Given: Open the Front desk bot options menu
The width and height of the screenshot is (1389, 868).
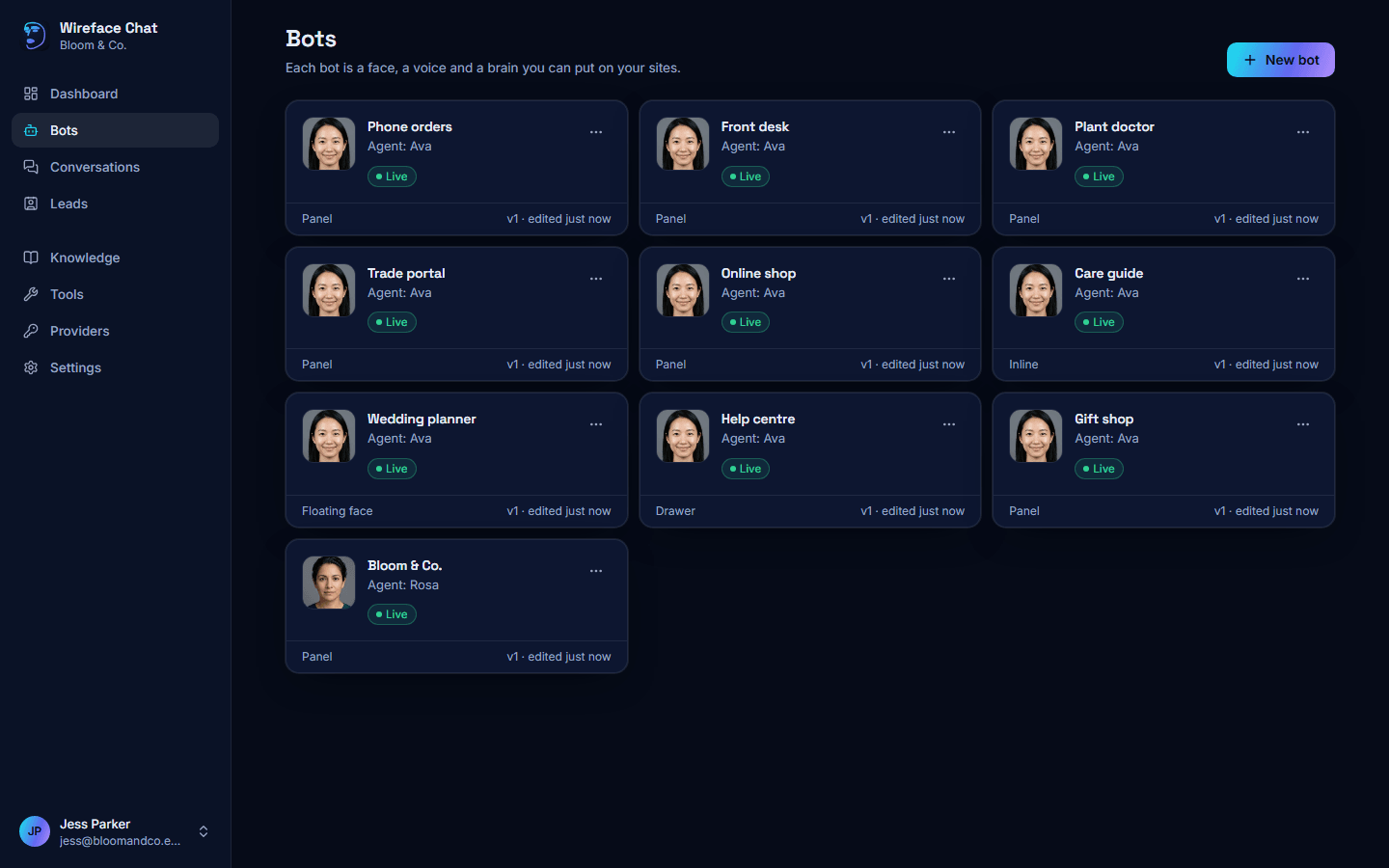Looking at the screenshot, I should click(949, 132).
